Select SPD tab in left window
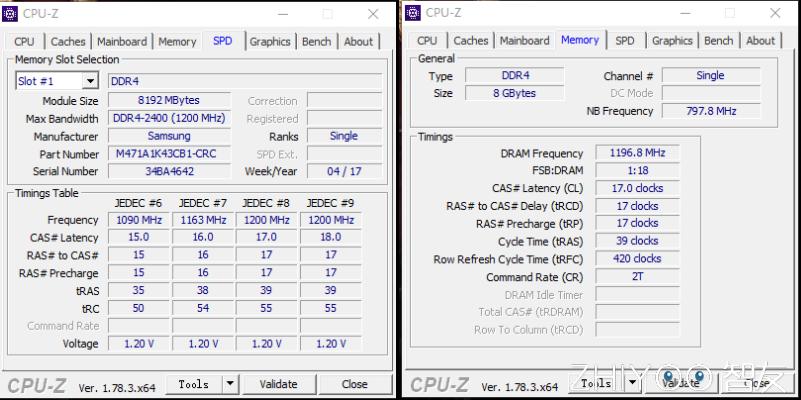The image size is (801, 400). pos(223,41)
